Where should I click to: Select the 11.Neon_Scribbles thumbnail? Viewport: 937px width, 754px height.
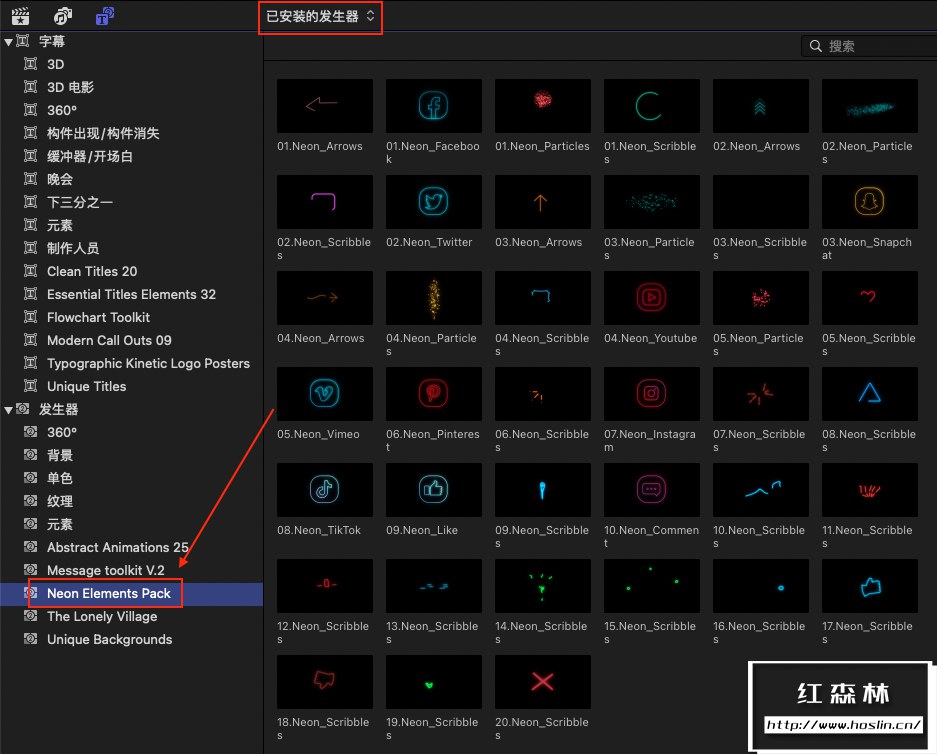869,490
